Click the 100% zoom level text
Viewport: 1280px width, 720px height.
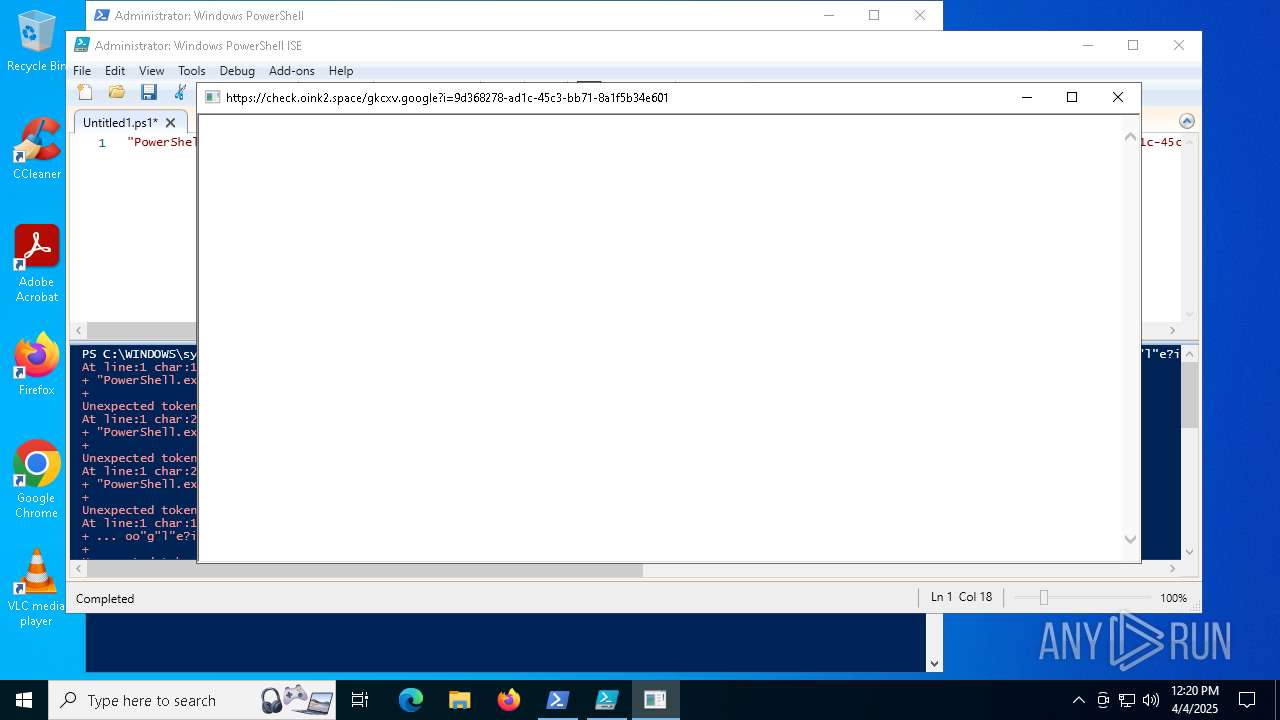(1173, 598)
